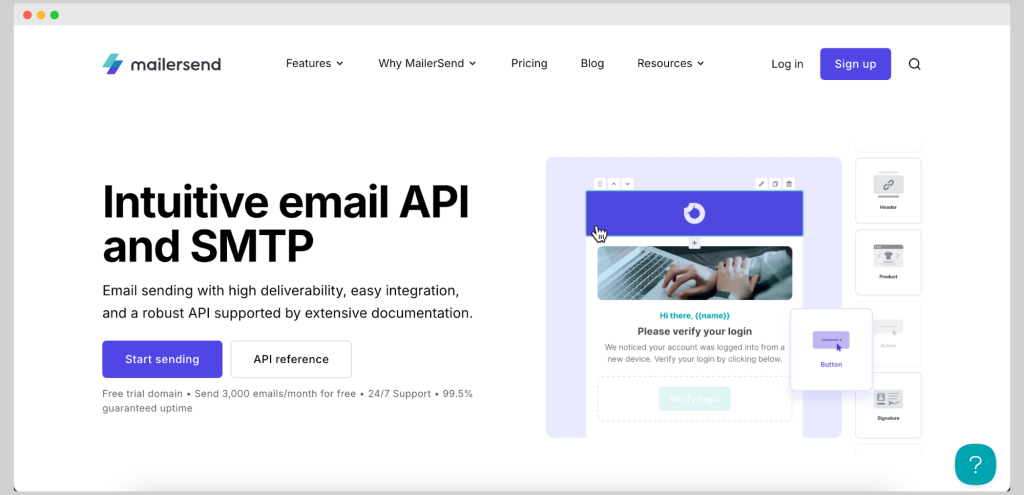Open the API reference button

[x=291, y=359]
